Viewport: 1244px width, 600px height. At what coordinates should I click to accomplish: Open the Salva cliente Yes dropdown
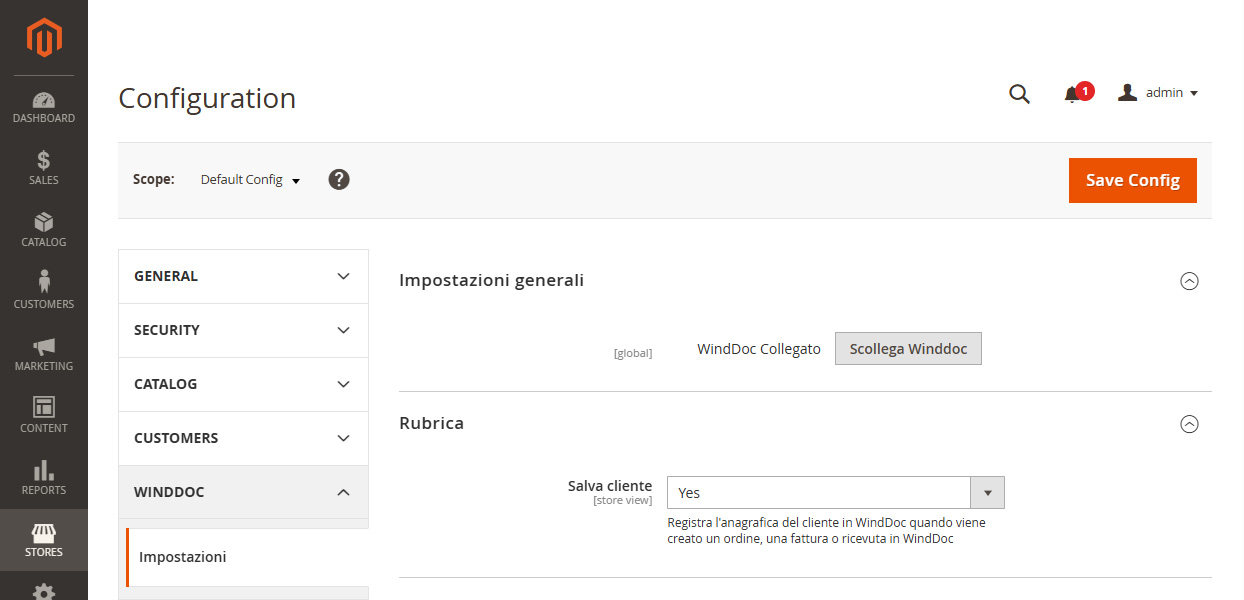pyautogui.click(x=836, y=493)
